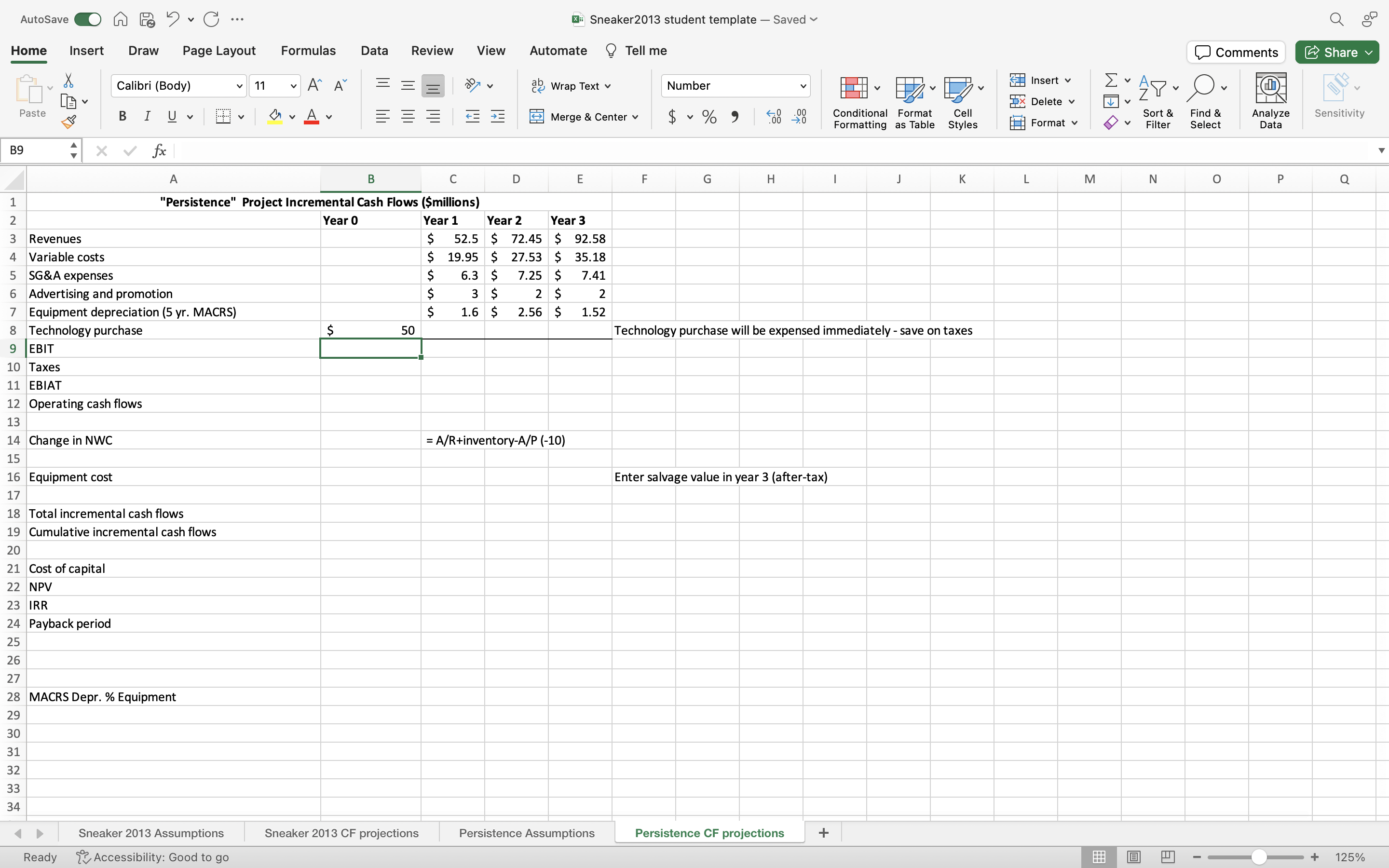Image resolution: width=1389 pixels, height=868 pixels.
Task: Toggle AutoSave off
Action: pyautogui.click(x=87, y=19)
